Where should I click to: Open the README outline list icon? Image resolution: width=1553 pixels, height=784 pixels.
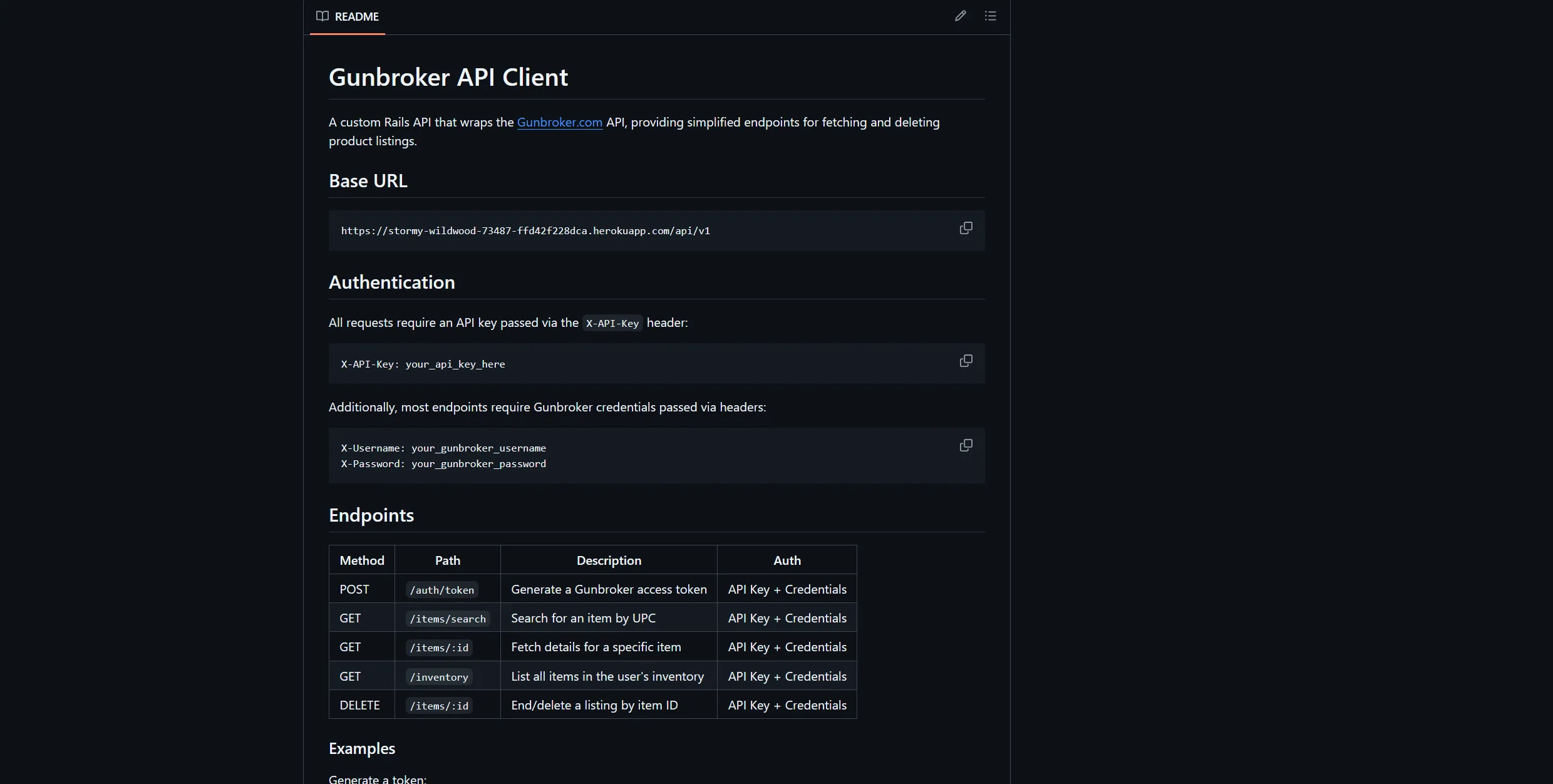(x=990, y=16)
